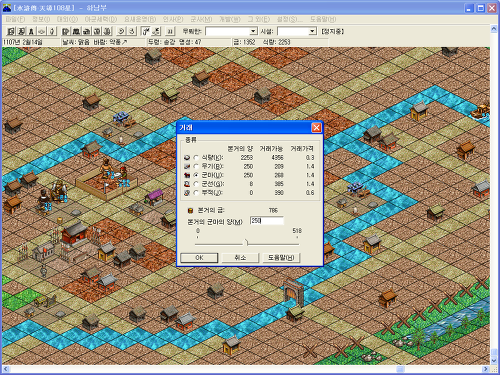Open the 그 외(E) menu
This screenshot has width=500, height=375.
[259, 19]
